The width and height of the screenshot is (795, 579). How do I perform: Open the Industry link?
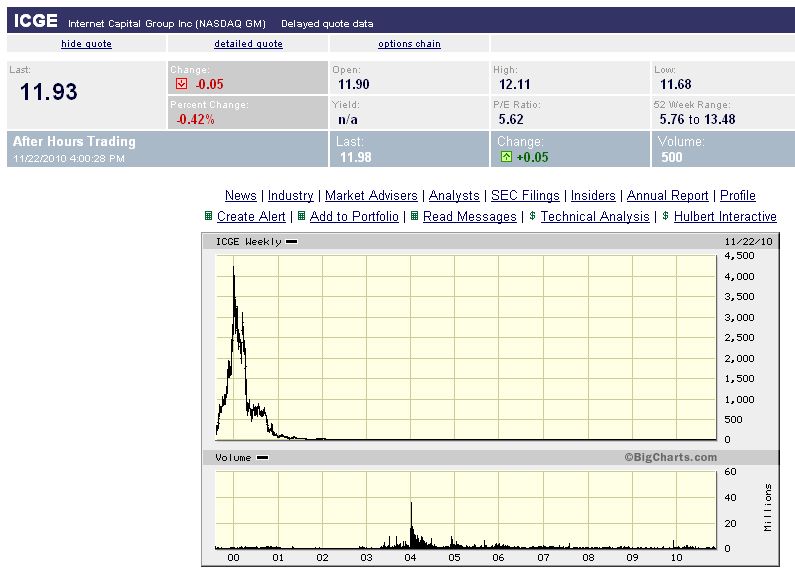point(291,195)
